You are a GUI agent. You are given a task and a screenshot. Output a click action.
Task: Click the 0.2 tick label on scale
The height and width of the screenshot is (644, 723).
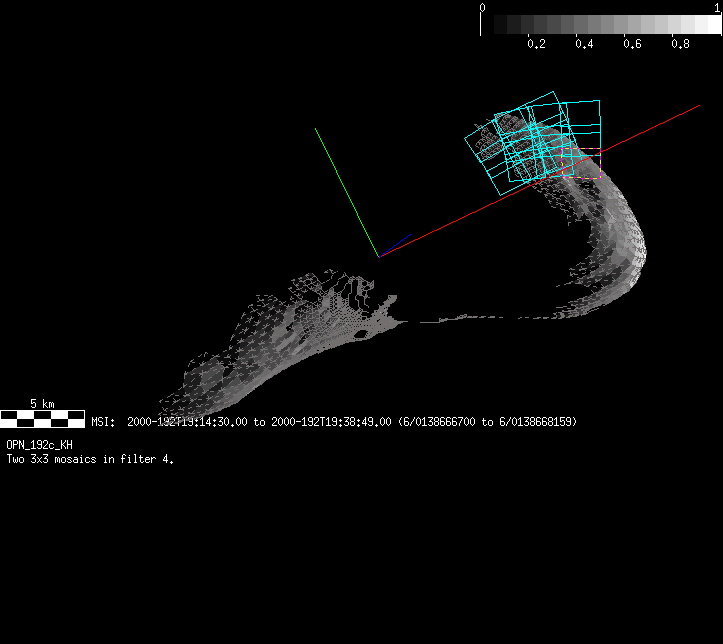click(x=536, y=44)
